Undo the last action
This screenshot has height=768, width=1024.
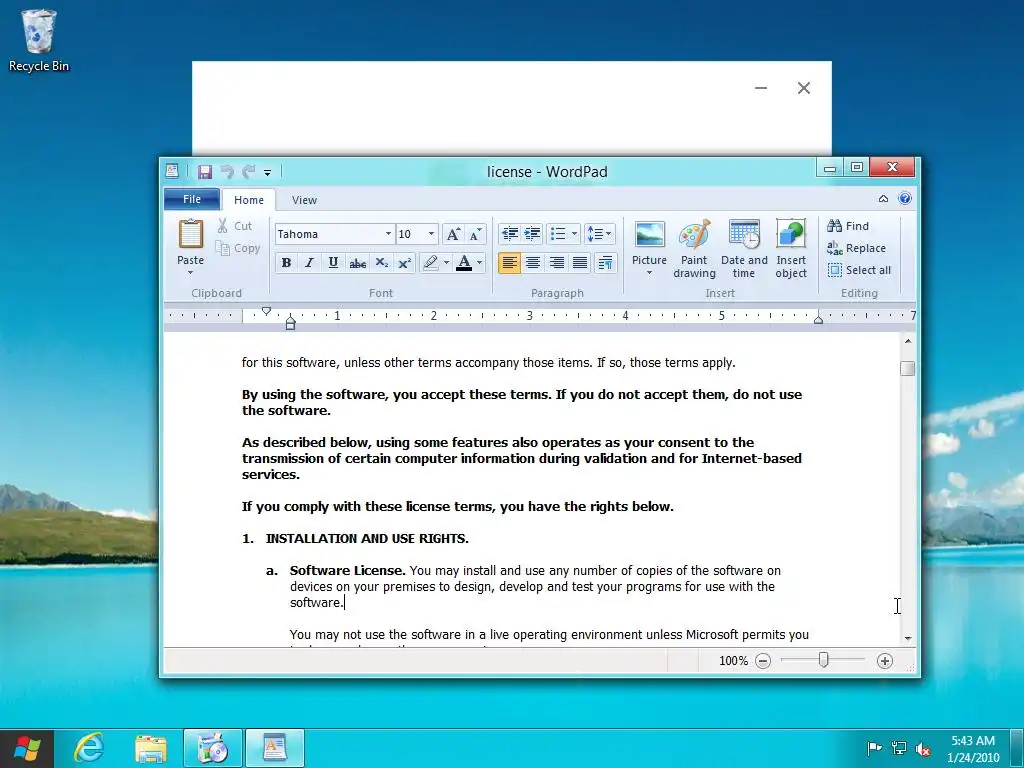227,172
